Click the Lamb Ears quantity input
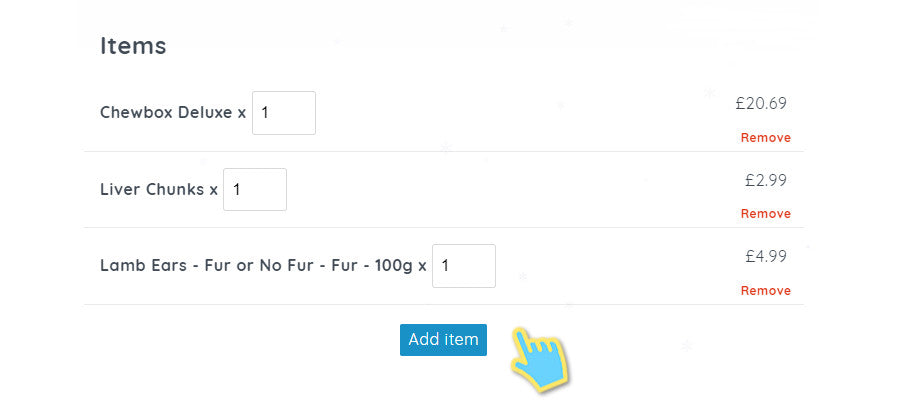Image resolution: width=911 pixels, height=403 pixels. [464, 266]
